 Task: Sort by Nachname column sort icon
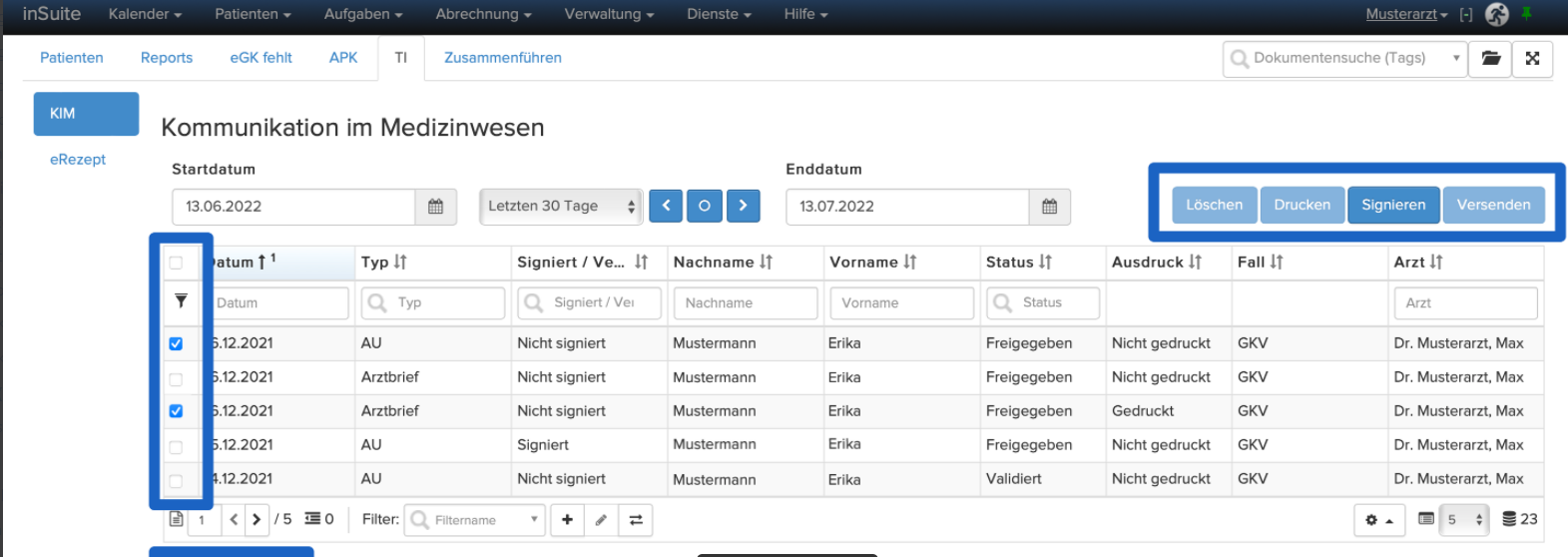(766, 262)
